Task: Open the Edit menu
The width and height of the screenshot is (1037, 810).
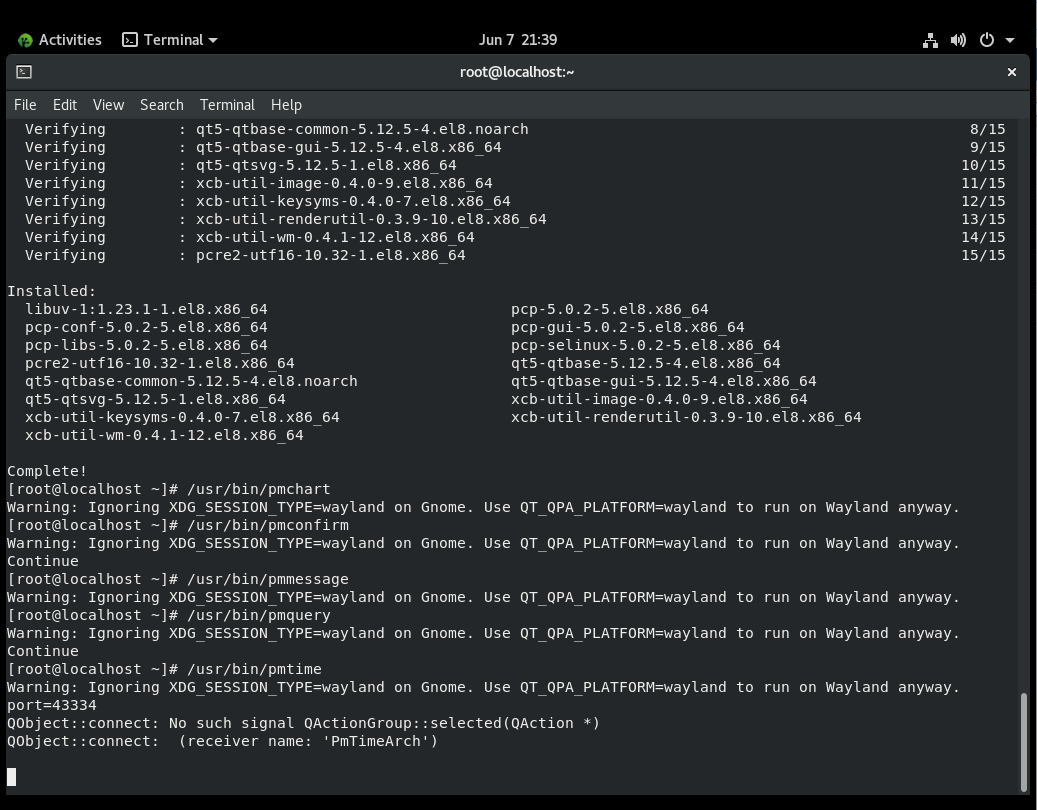Action: (65, 105)
